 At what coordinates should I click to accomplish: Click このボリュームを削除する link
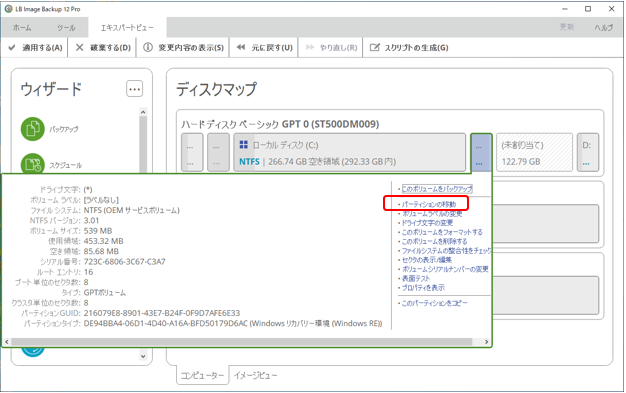point(434,241)
